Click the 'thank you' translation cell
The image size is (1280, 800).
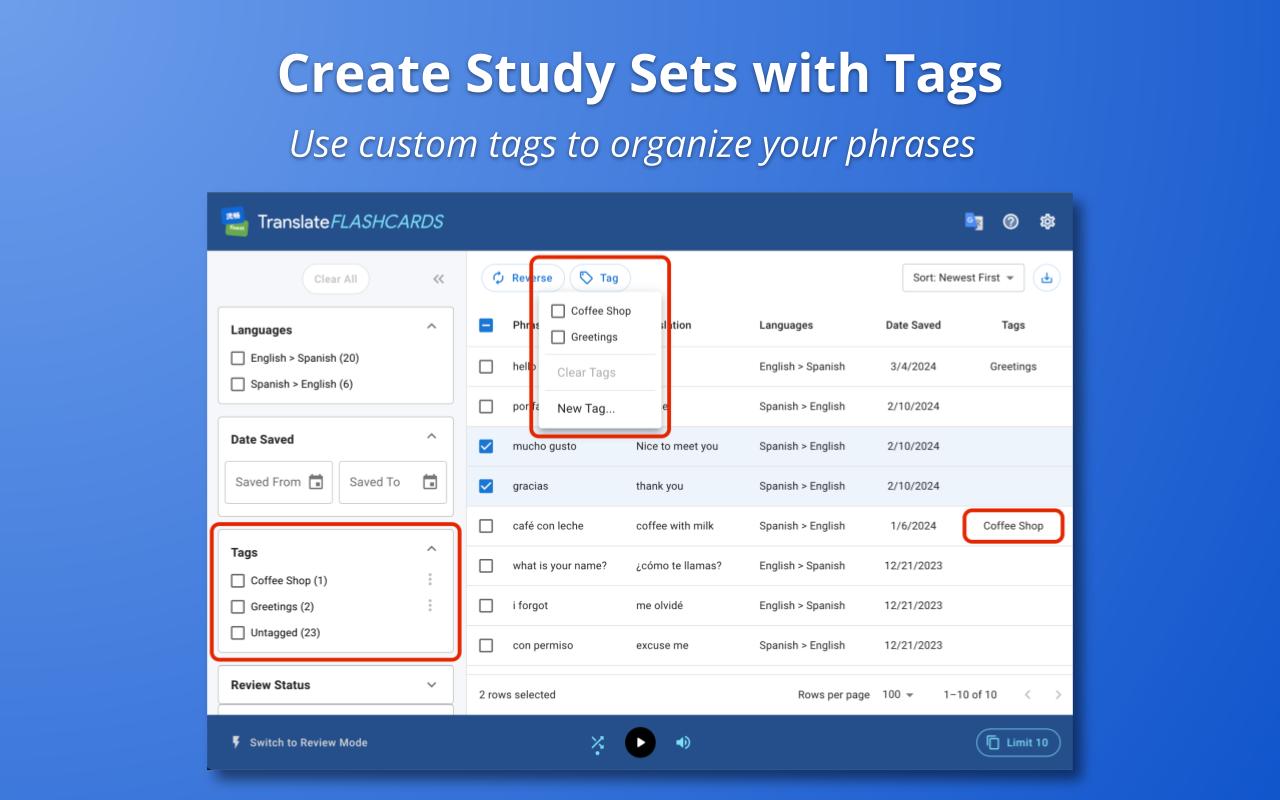click(660, 486)
